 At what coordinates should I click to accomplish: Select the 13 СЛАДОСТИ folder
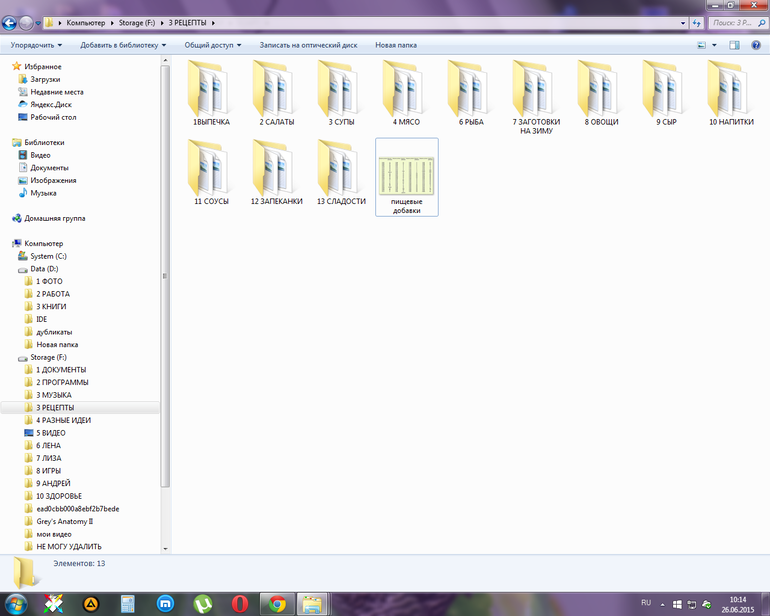click(x=341, y=172)
